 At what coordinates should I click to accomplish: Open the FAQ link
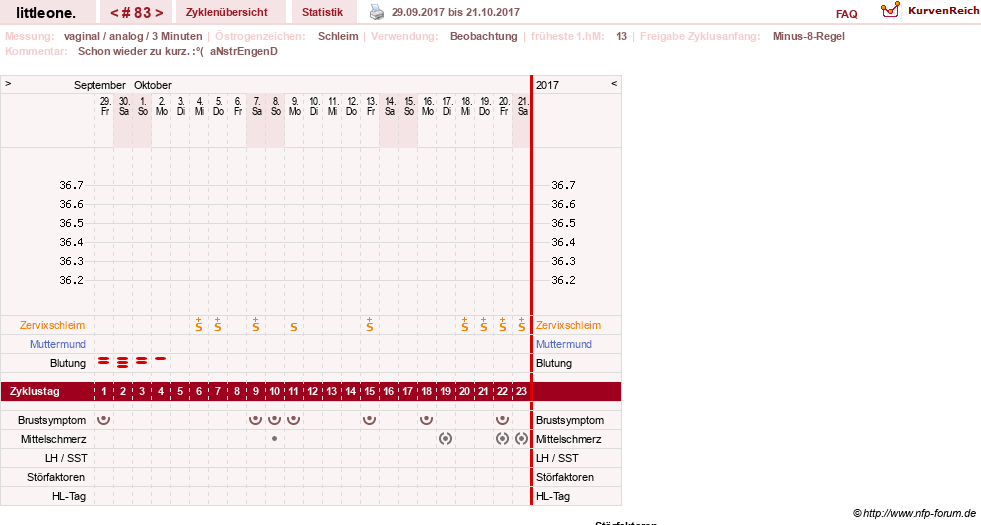tap(846, 14)
